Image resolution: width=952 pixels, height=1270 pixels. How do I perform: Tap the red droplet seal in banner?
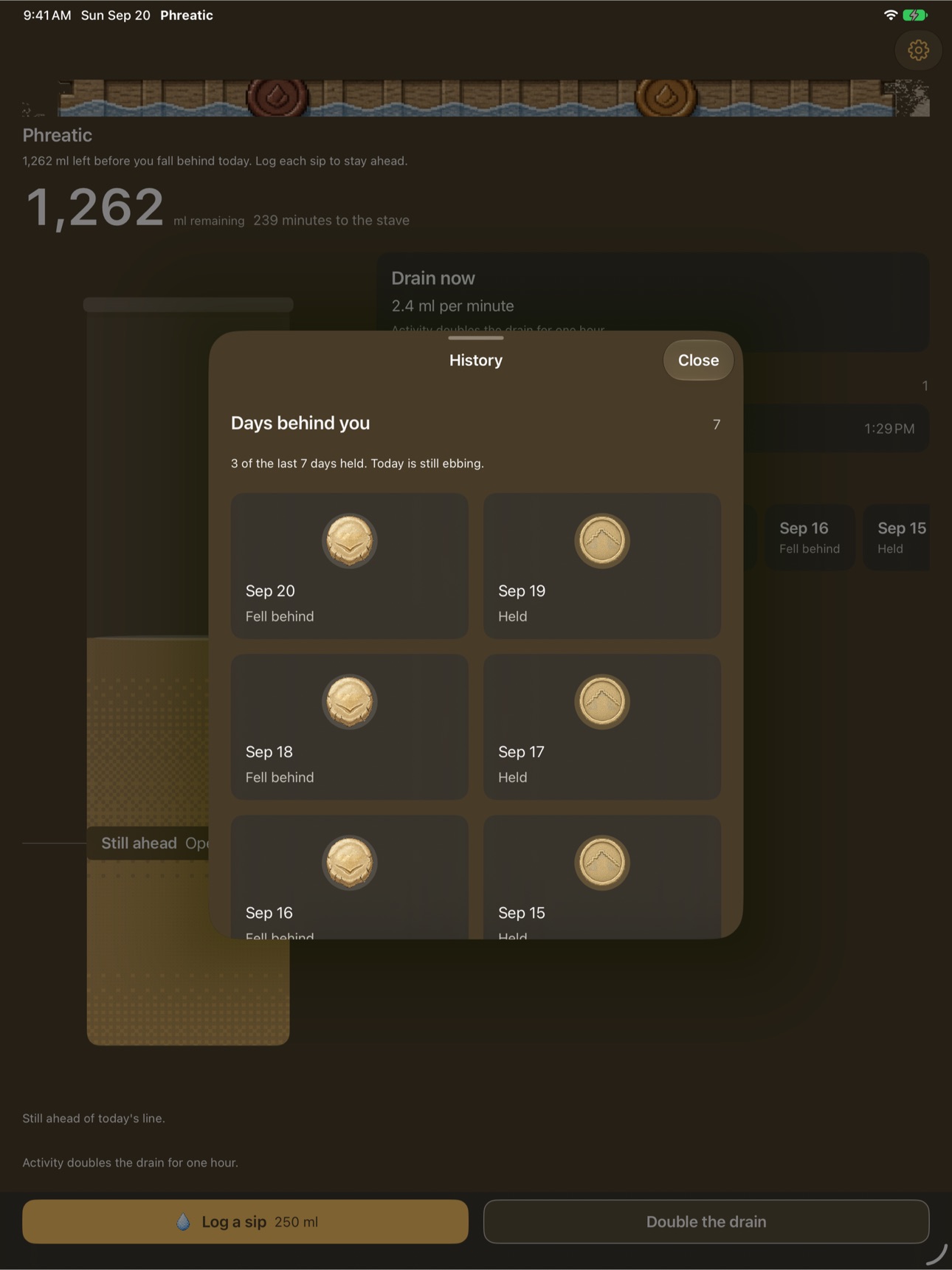(x=277, y=97)
